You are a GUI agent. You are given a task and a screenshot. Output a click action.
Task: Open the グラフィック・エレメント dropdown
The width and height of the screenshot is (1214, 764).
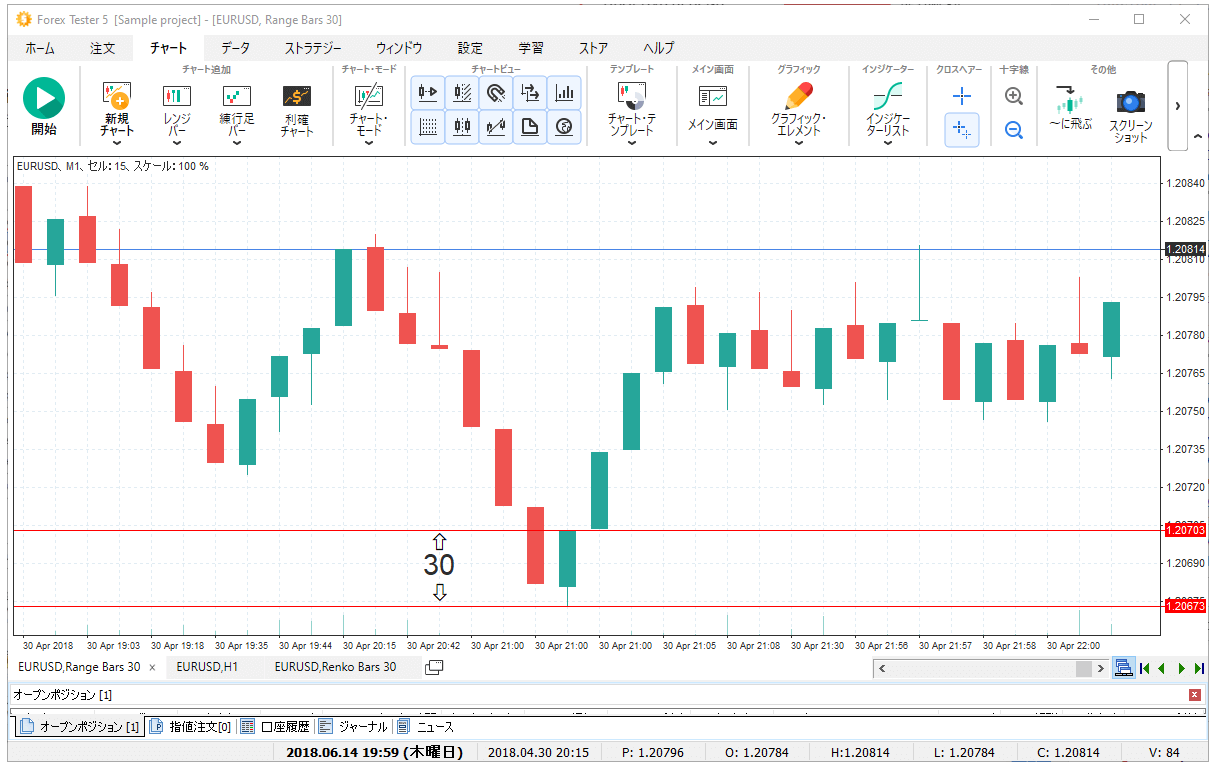[798, 143]
